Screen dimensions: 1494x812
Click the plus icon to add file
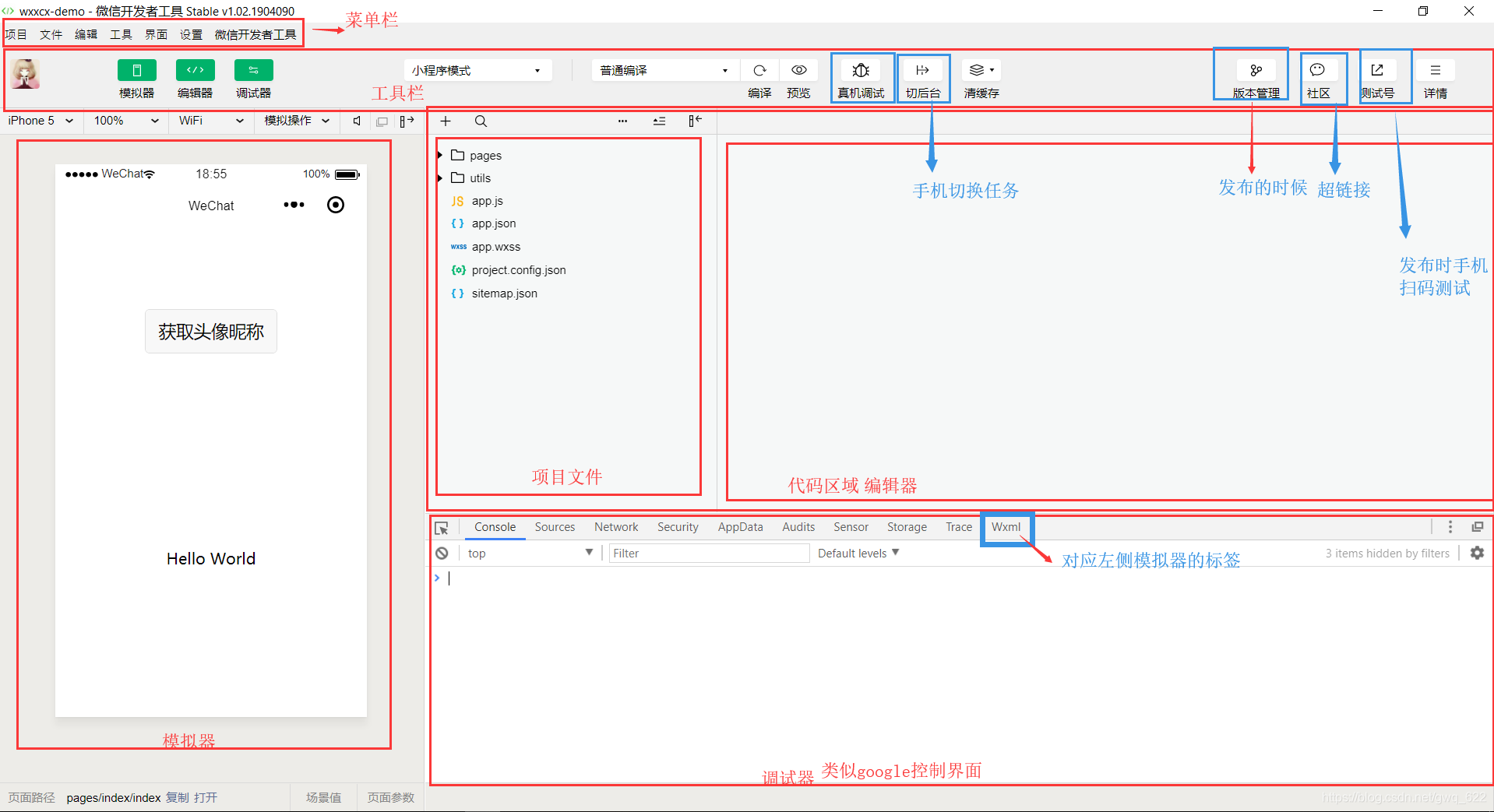(446, 121)
